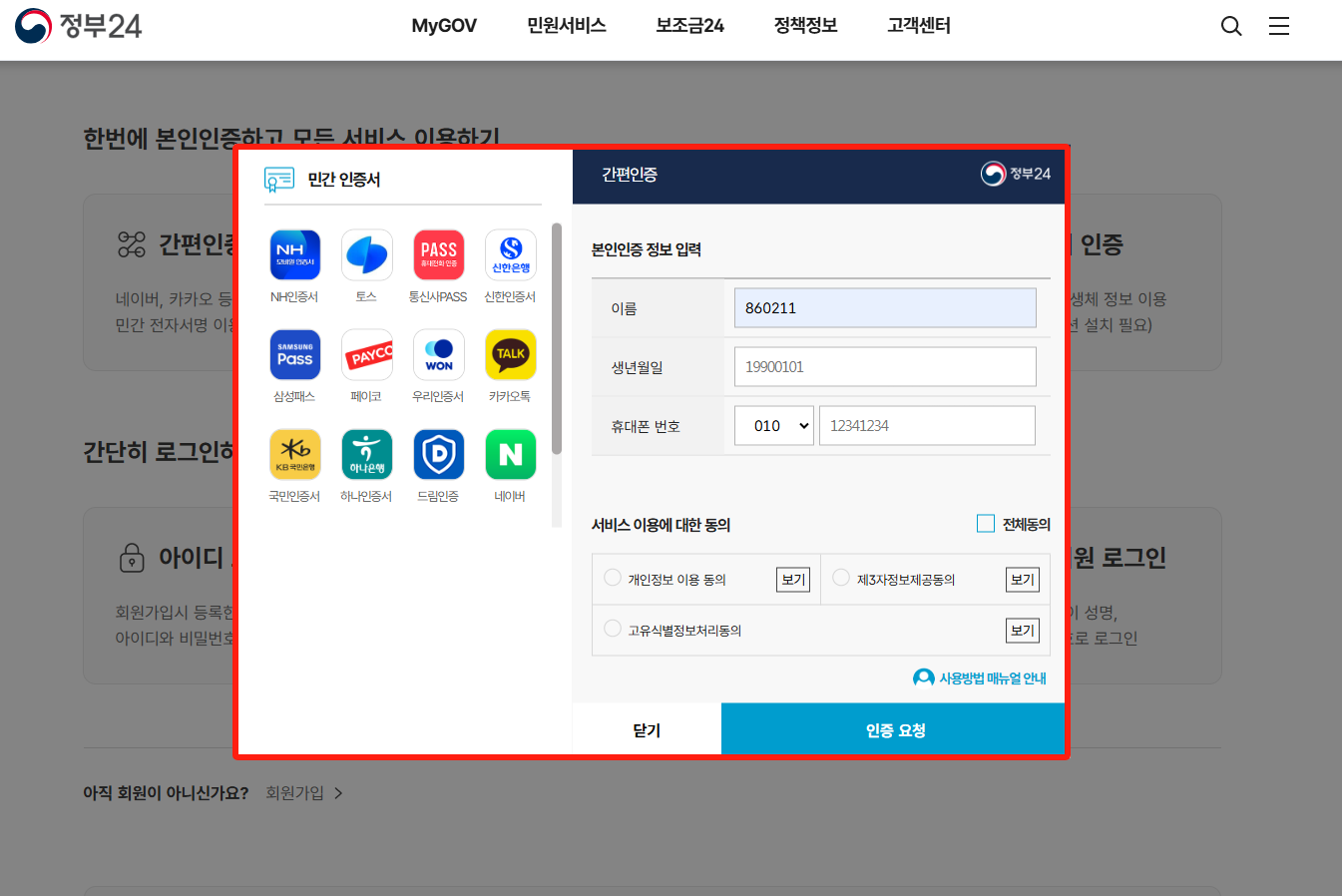This screenshot has width=1342, height=896.
Task: Open the hamburger menu icon
Action: pyautogui.click(x=1279, y=26)
